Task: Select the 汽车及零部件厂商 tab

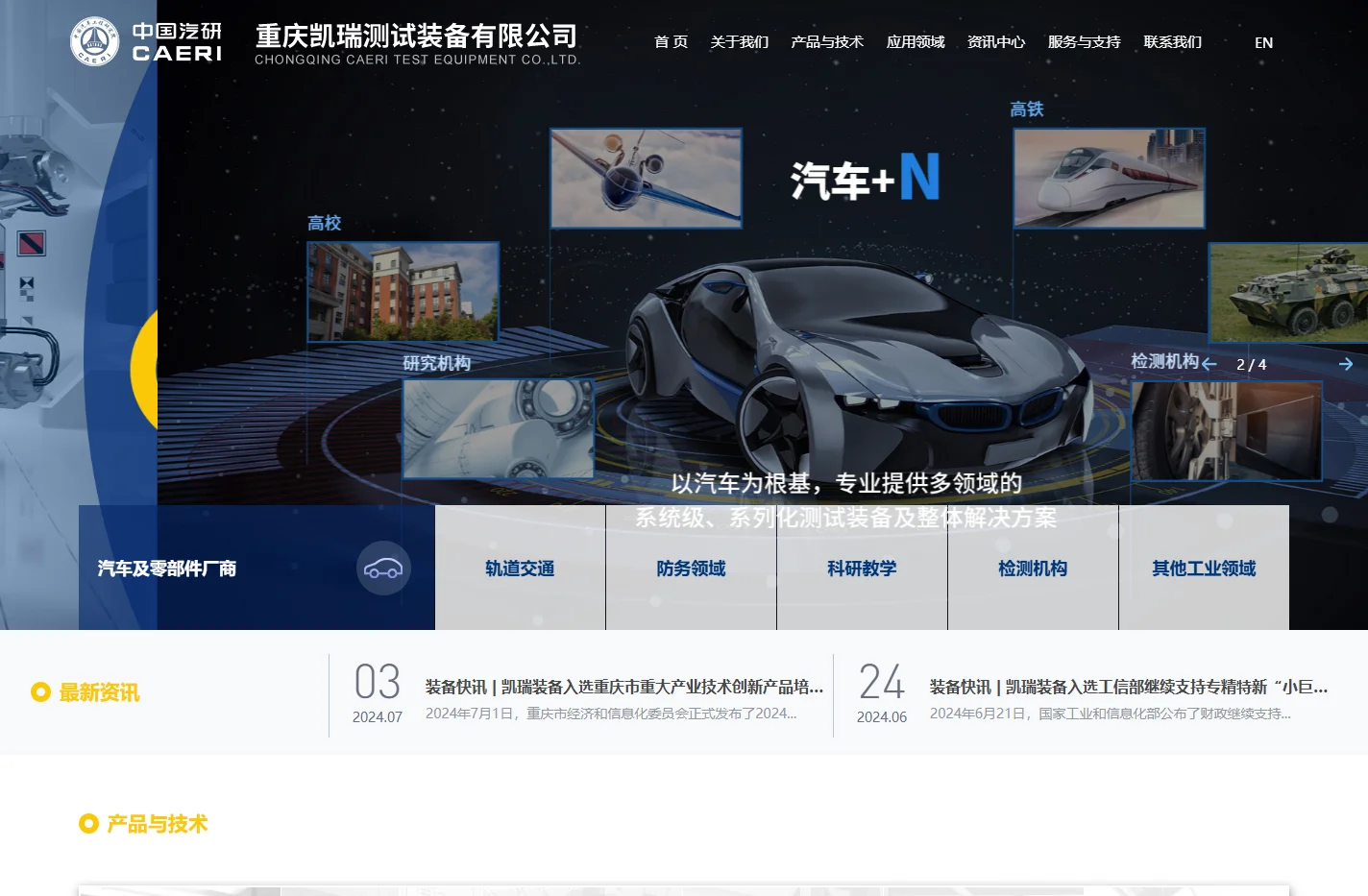Action: pos(256,568)
